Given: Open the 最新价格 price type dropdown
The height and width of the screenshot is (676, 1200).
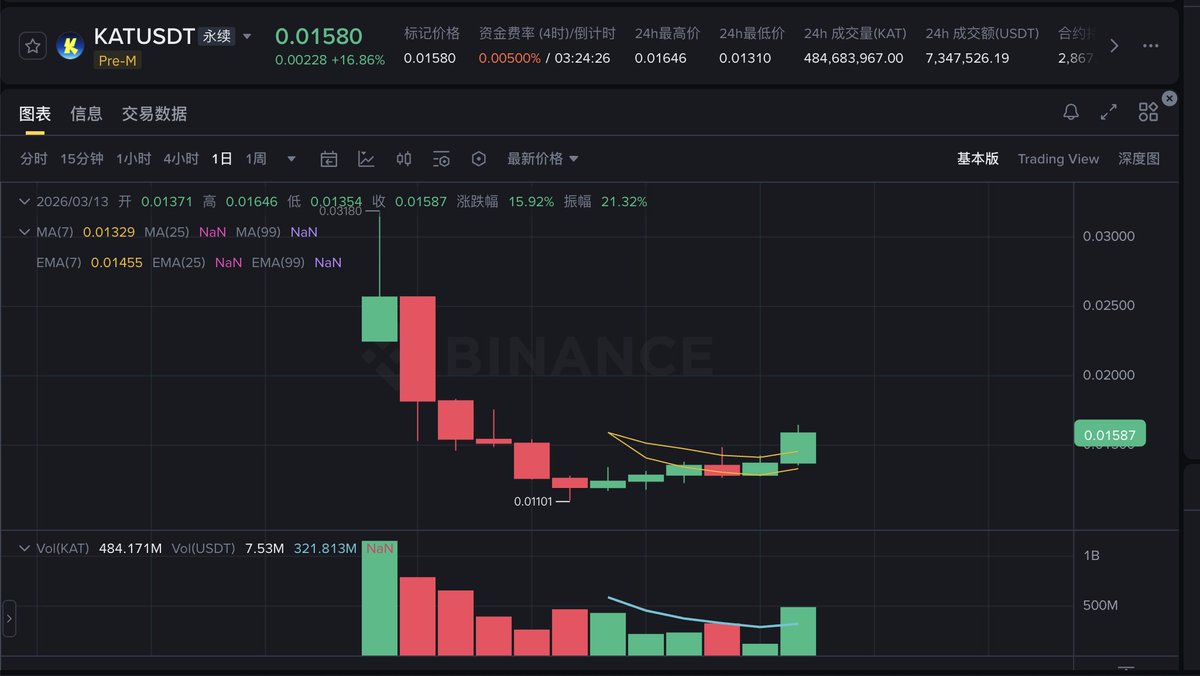Looking at the screenshot, I should (x=543, y=159).
